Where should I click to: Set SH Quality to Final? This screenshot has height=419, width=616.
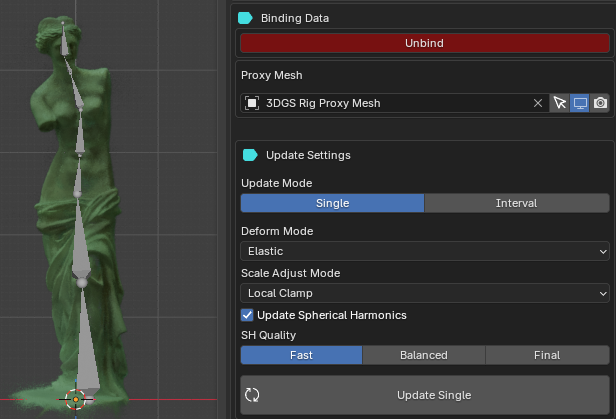point(547,355)
